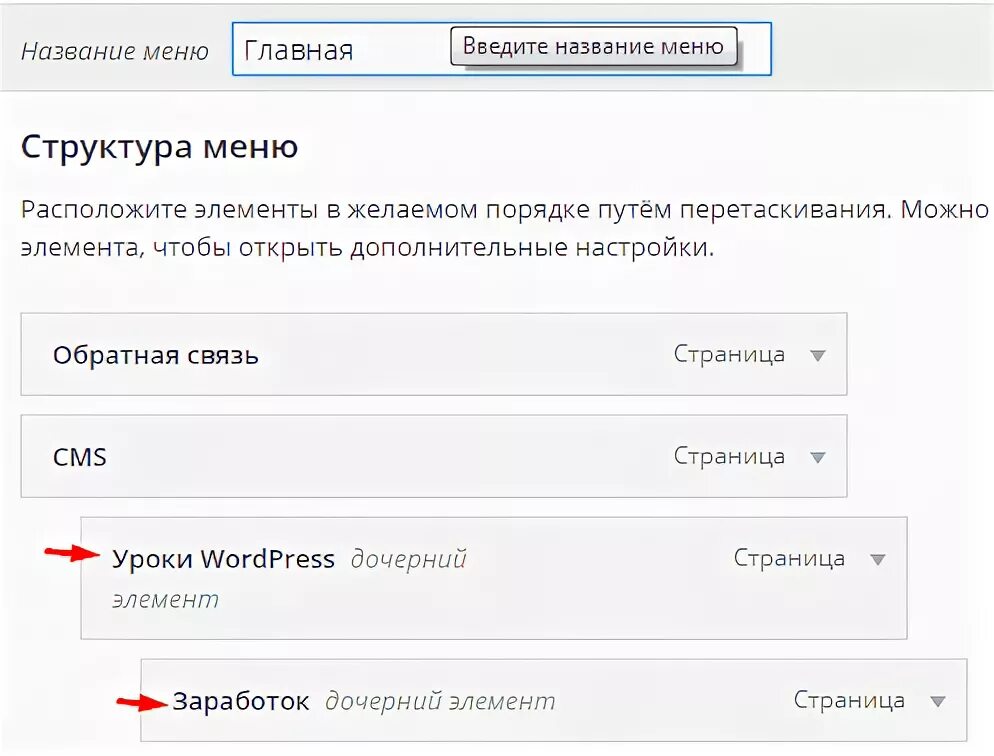Select the Обратная связь menu item title
The width and height of the screenshot is (994, 756).
[155, 355]
